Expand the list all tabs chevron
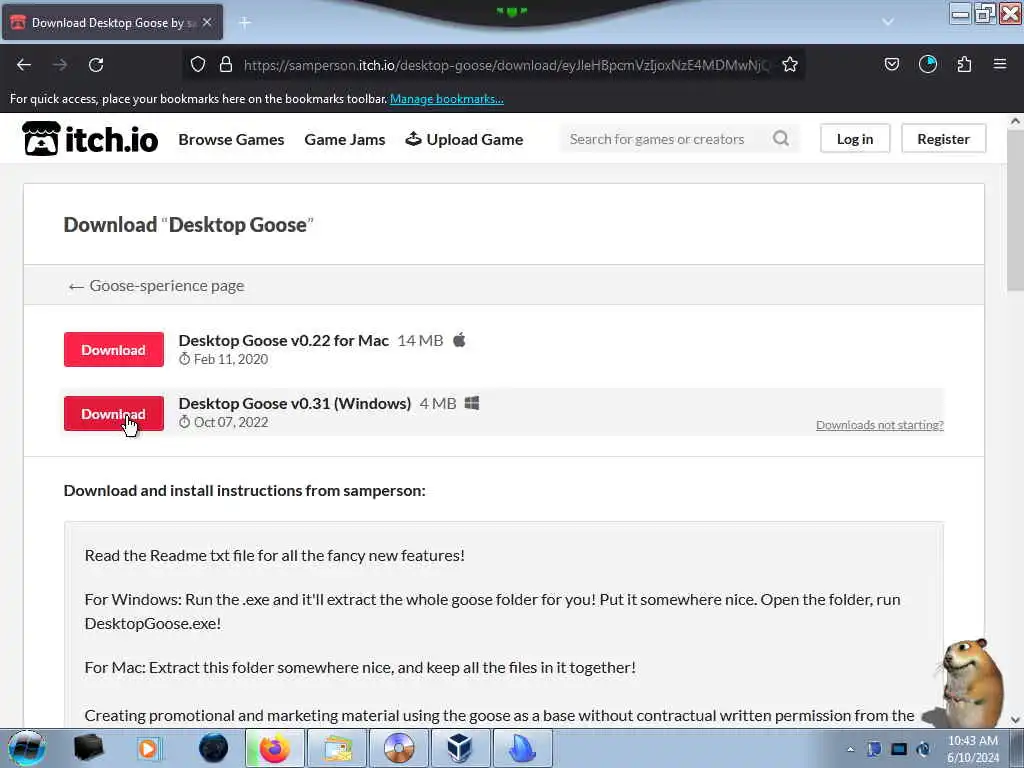Image resolution: width=1024 pixels, height=768 pixels. pos(888,22)
